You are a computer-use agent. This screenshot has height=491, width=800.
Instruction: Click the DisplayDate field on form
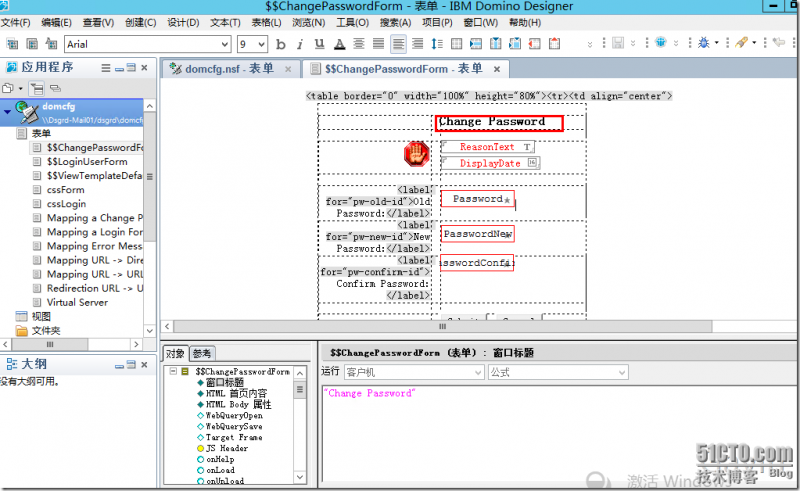click(490, 163)
